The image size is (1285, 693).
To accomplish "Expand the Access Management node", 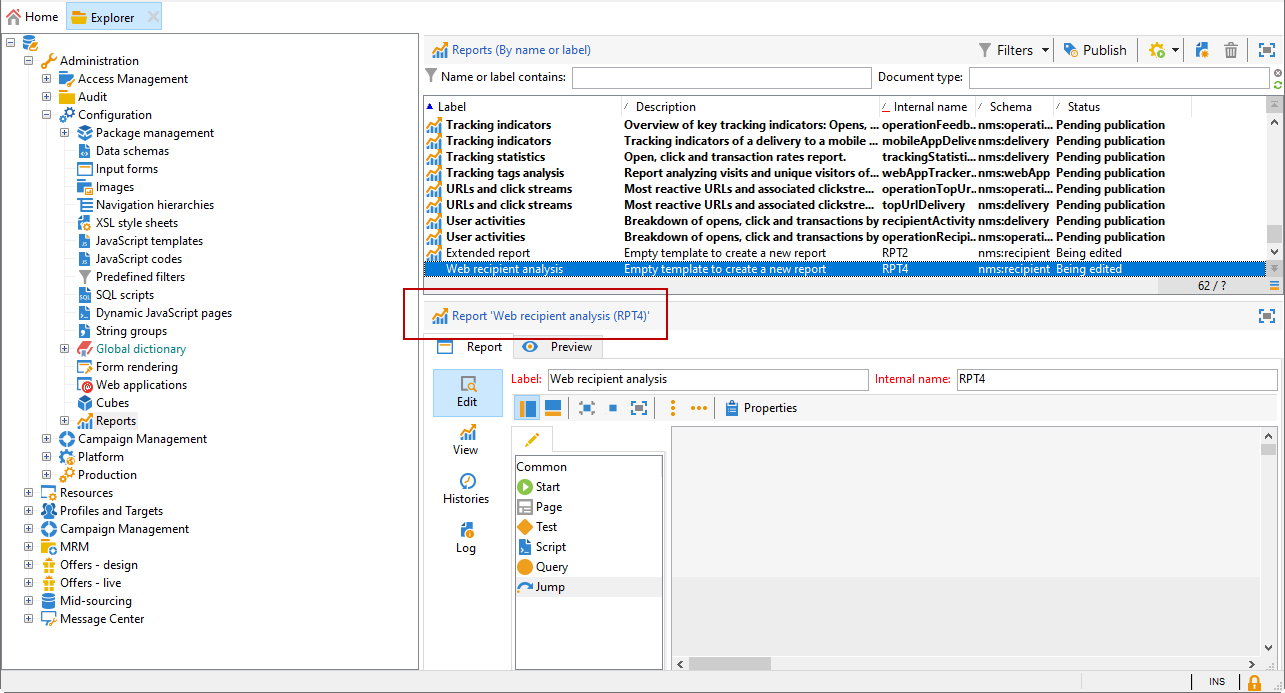I will [x=47, y=79].
